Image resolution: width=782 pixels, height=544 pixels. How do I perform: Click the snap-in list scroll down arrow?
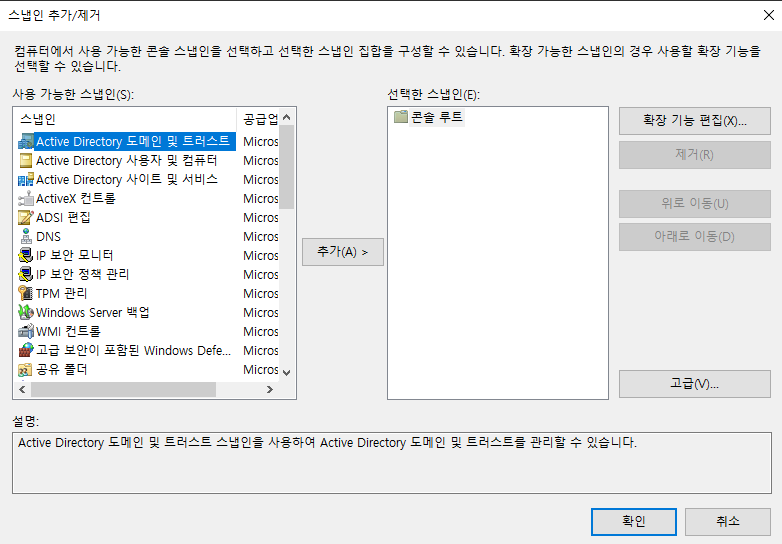tap(286, 372)
